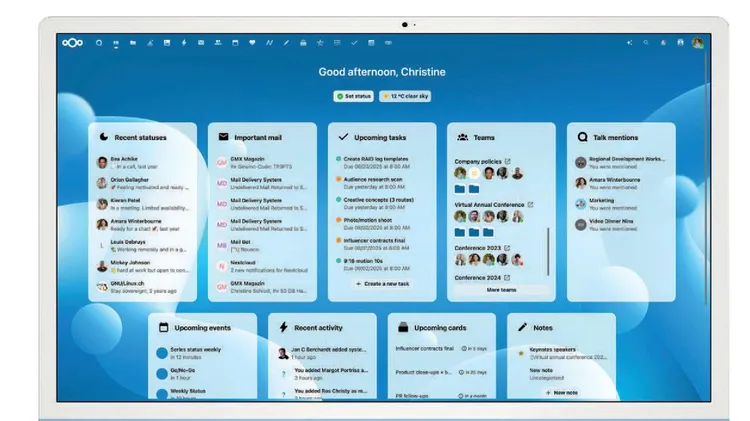This screenshot has width=750, height=421.
Task: Open the Activity lightning bolt icon in top bar
Action: [x=184, y=43]
